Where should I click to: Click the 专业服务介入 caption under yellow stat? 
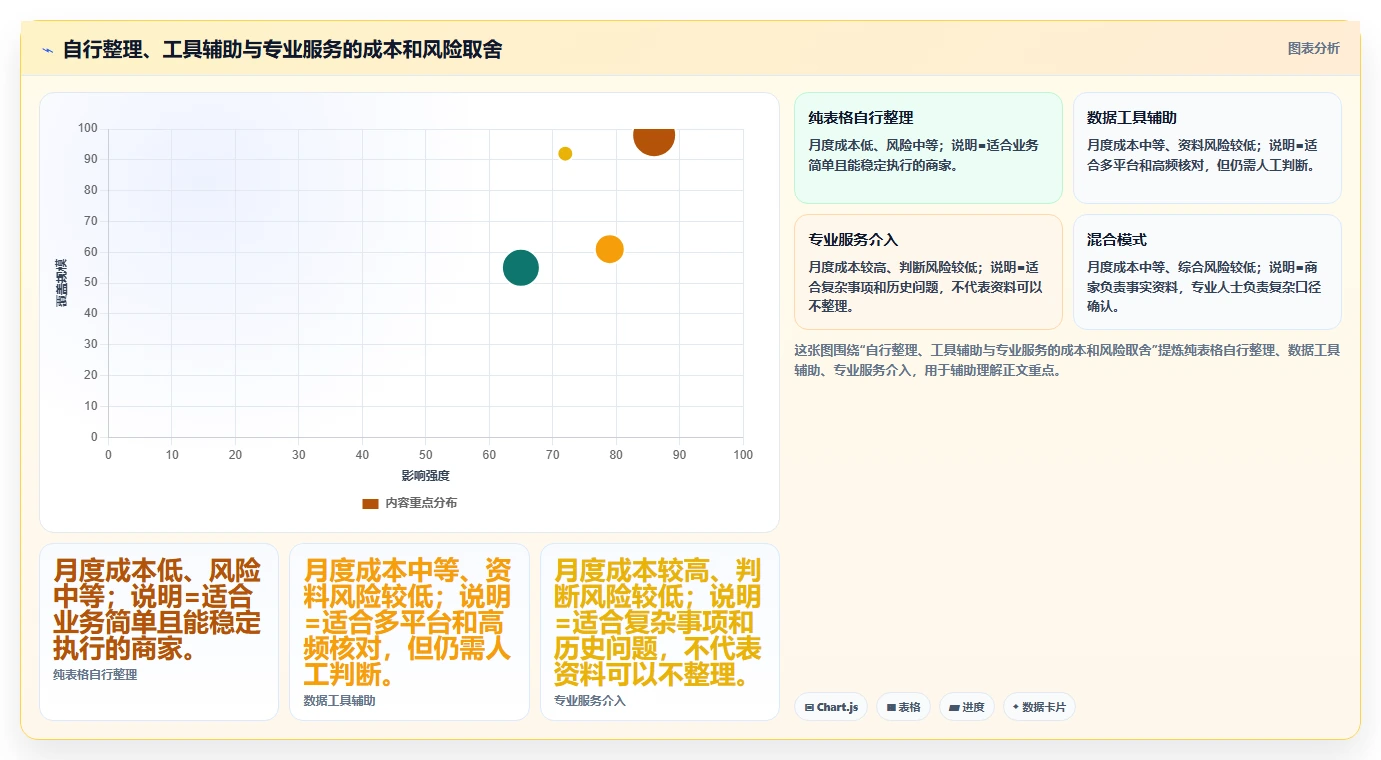590,701
